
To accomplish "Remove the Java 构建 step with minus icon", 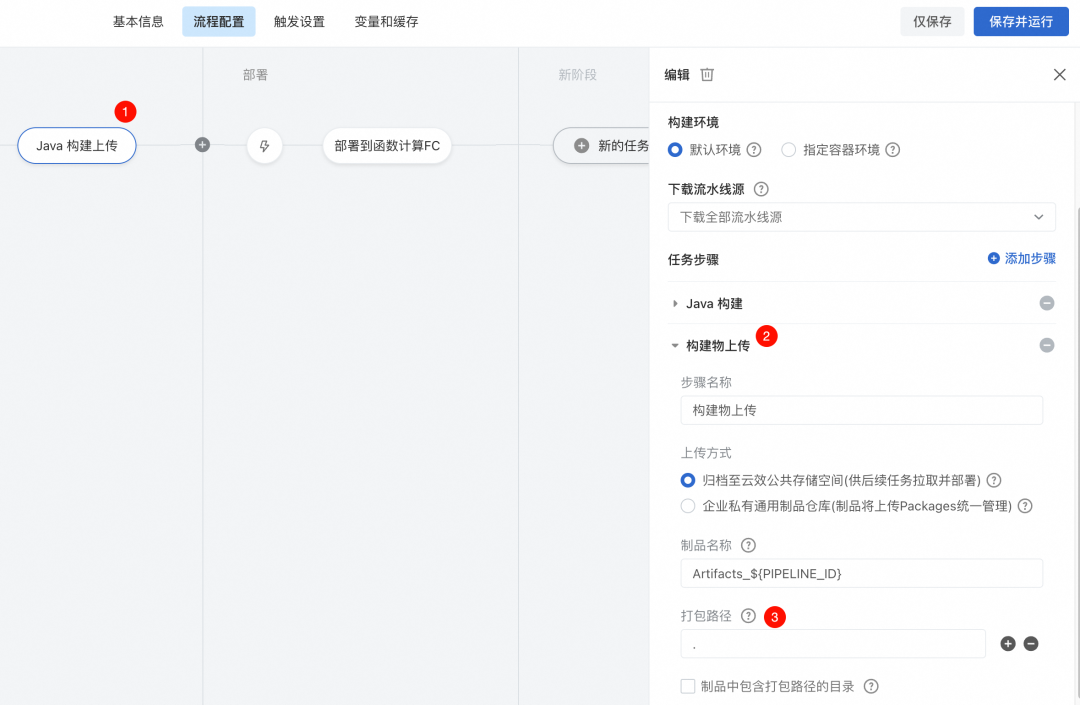I will [1046, 304].
